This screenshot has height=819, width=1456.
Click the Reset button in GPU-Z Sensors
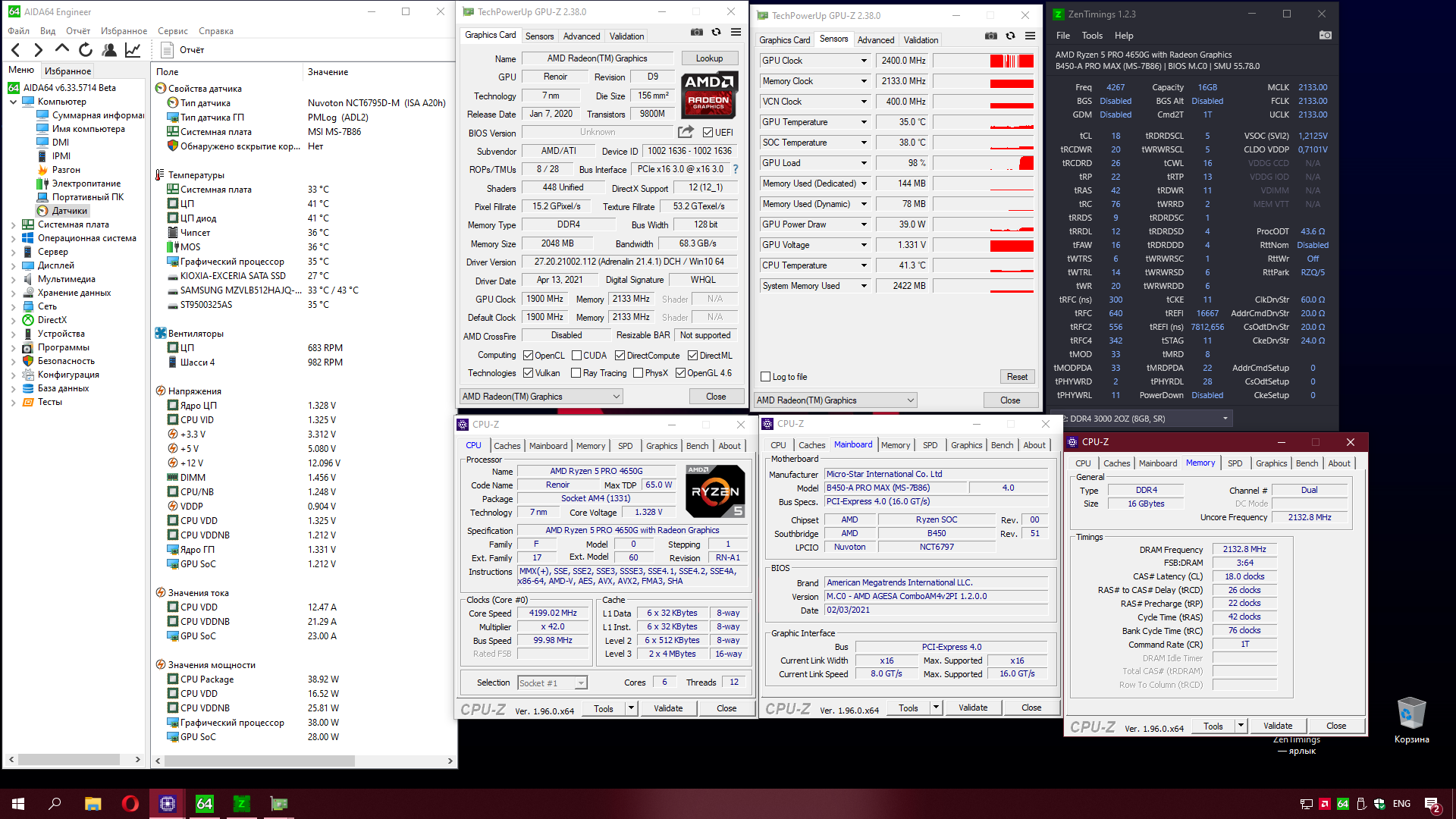click(x=1016, y=377)
